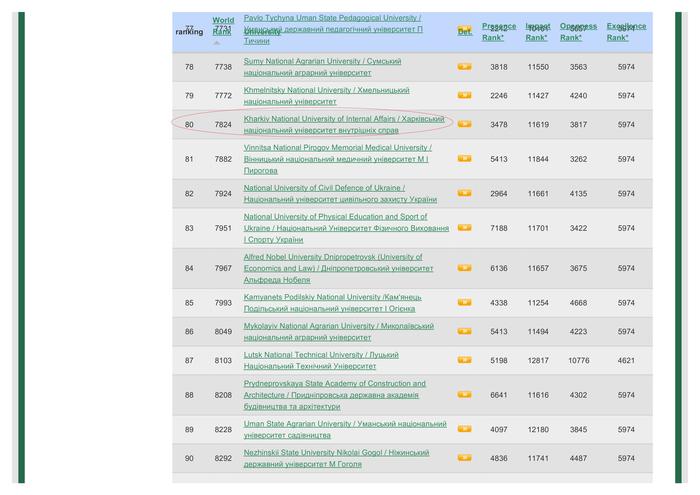Click the detail icon for University of Civil Defence
Screen dimensions: 700x495
464,193
